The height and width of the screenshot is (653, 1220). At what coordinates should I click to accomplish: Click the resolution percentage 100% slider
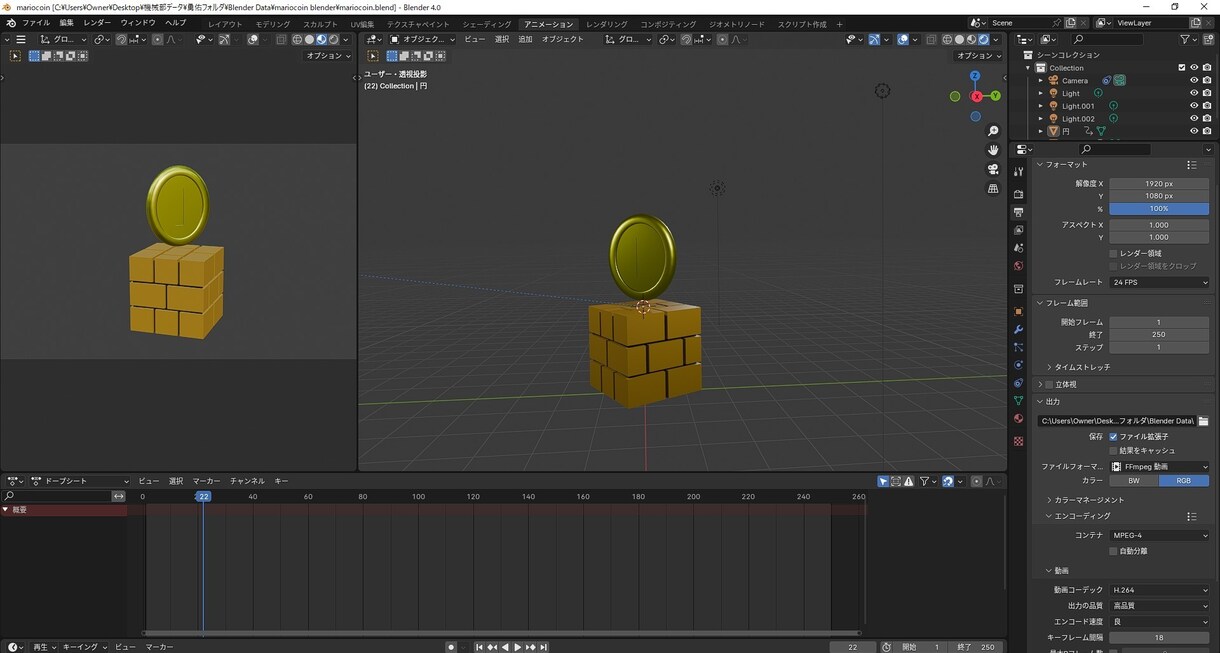[x=1158, y=208]
